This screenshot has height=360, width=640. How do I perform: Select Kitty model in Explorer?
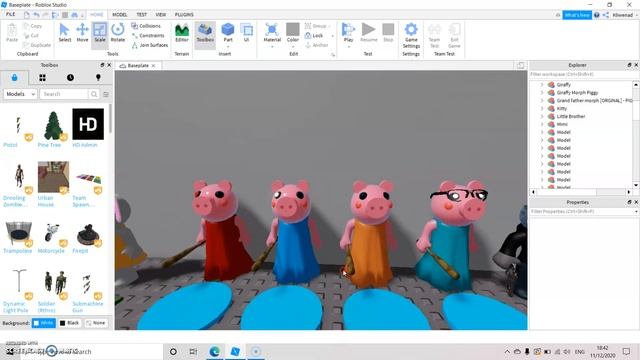pos(562,109)
